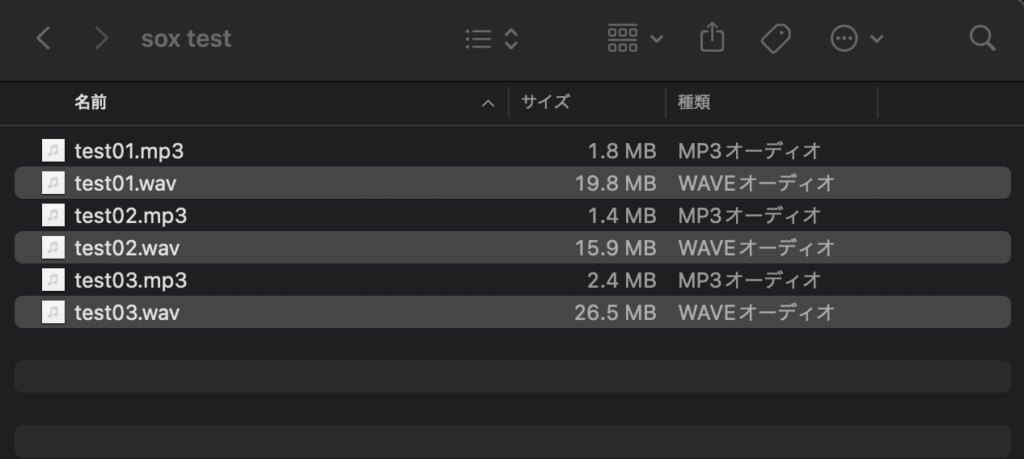Open the group-by grid dropdown
Screen dimensions: 1024x459
[x=635, y=39]
